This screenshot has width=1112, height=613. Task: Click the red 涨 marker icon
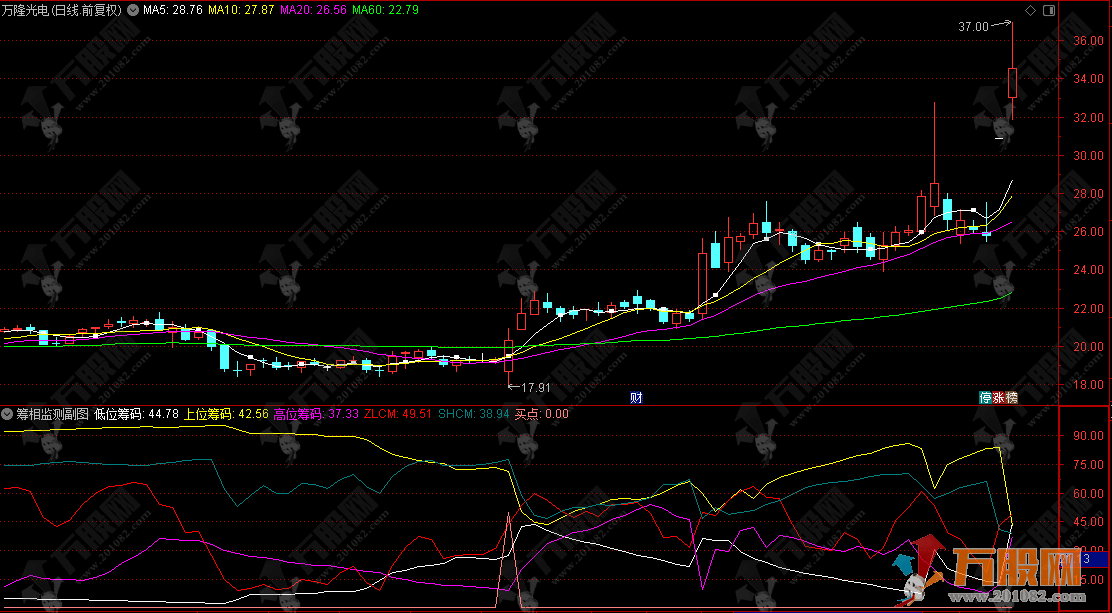(x=998, y=397)
